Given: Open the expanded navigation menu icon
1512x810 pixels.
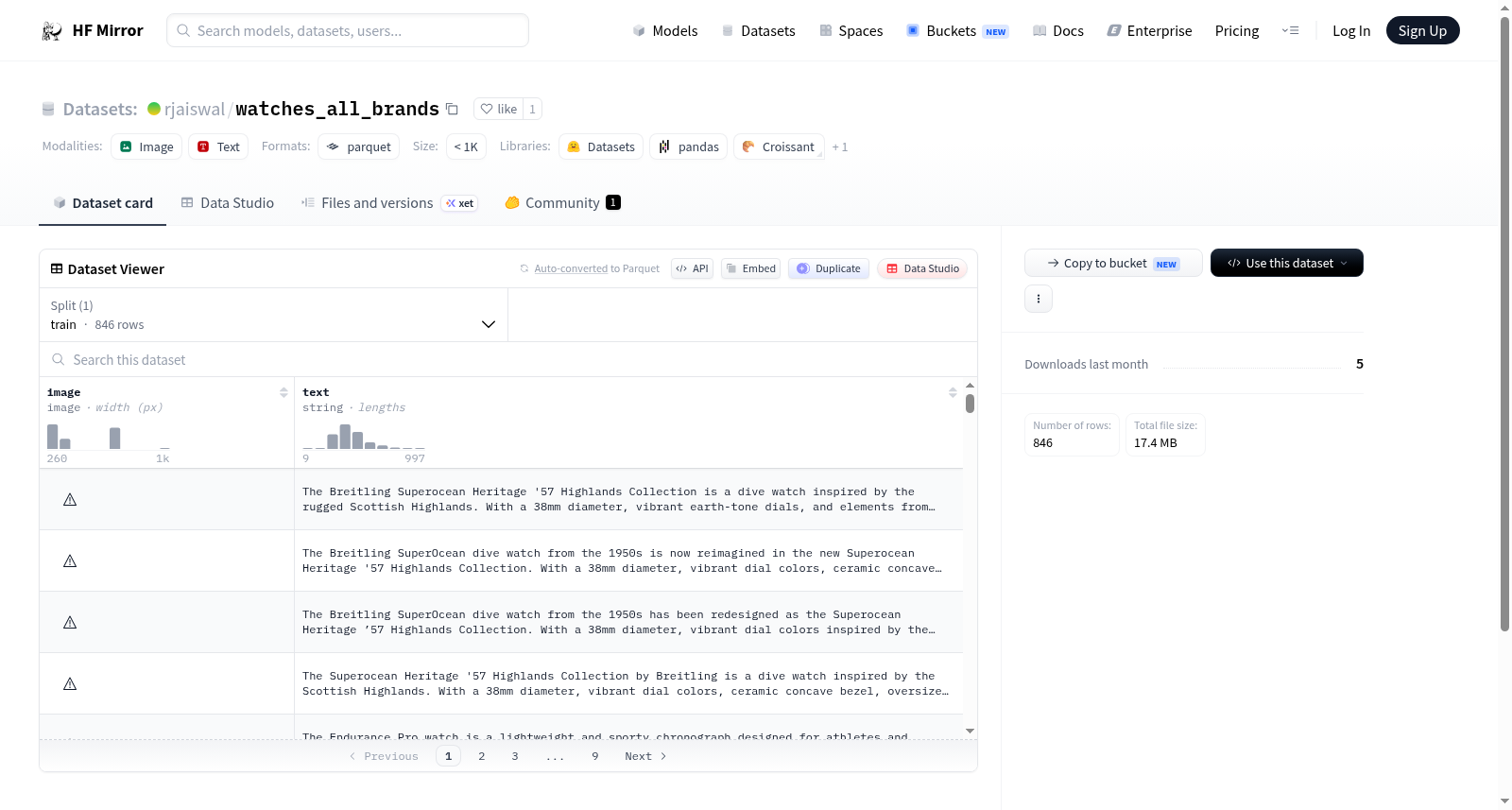Looking at the screenshot, I should (x=1290, y=31).
